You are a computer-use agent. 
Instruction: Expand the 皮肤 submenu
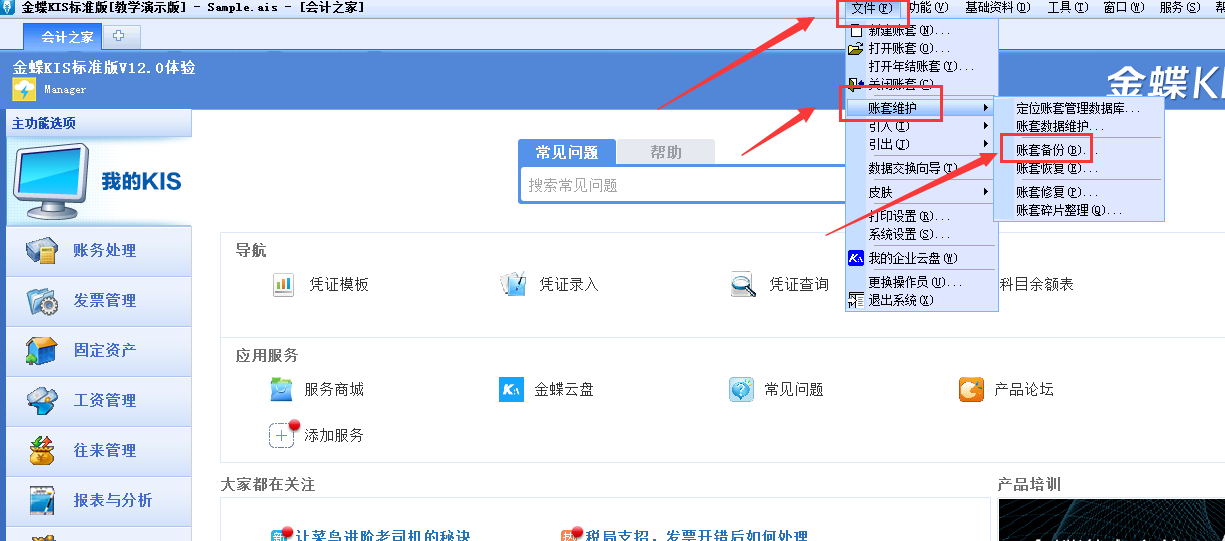[x=921, y=191]
